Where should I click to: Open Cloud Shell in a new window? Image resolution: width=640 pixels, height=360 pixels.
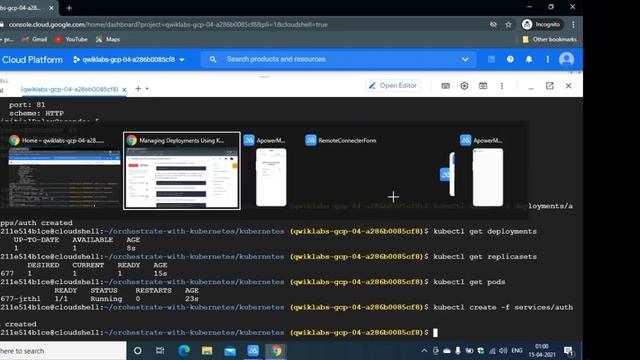pyautogui.click(x=550, y=86)
